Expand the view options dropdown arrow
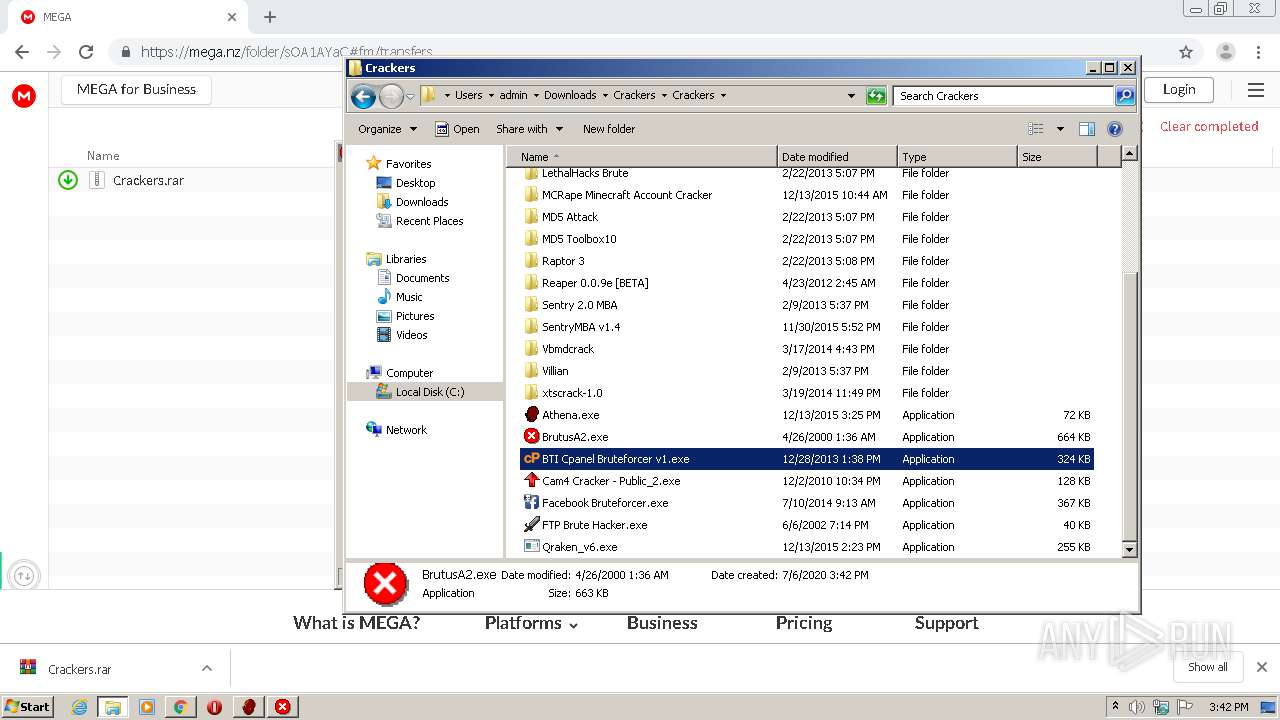1280x720 pixels. (x=1060, y=129)
